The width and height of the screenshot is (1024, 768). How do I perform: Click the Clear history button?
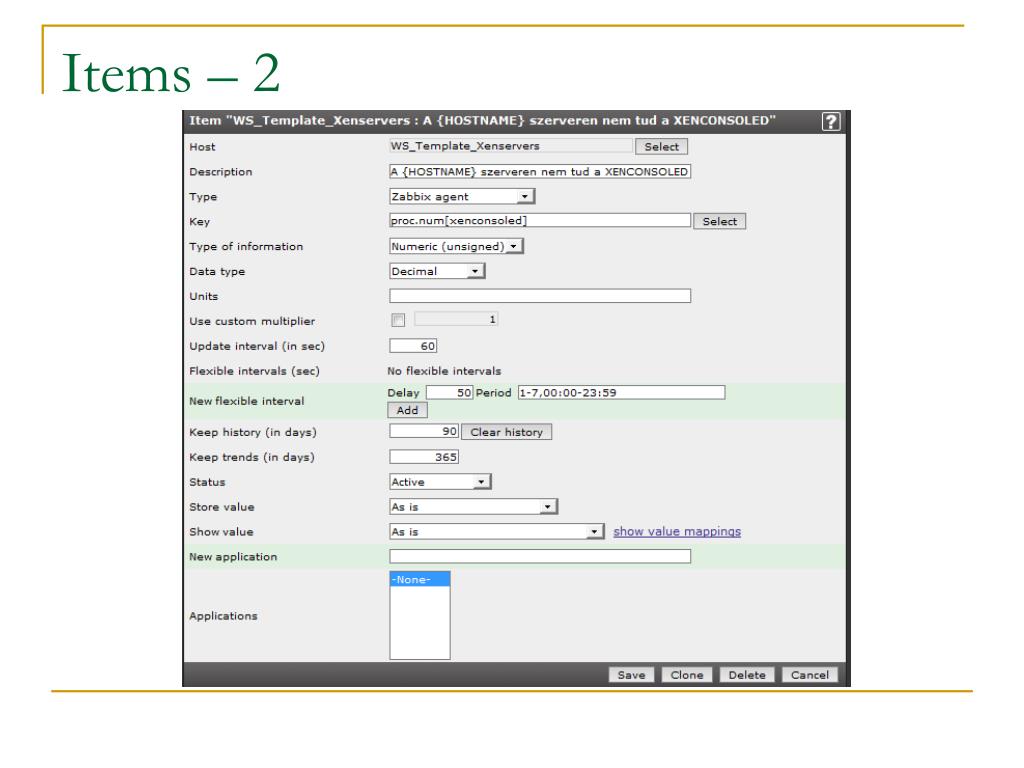tap(507, 432)
